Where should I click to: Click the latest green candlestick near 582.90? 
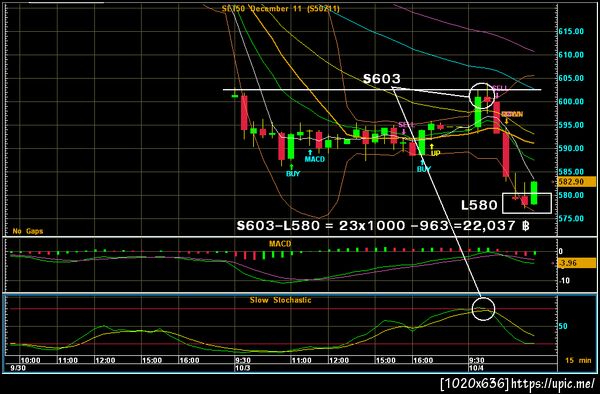pyautogui.click(x=534, y=193)
